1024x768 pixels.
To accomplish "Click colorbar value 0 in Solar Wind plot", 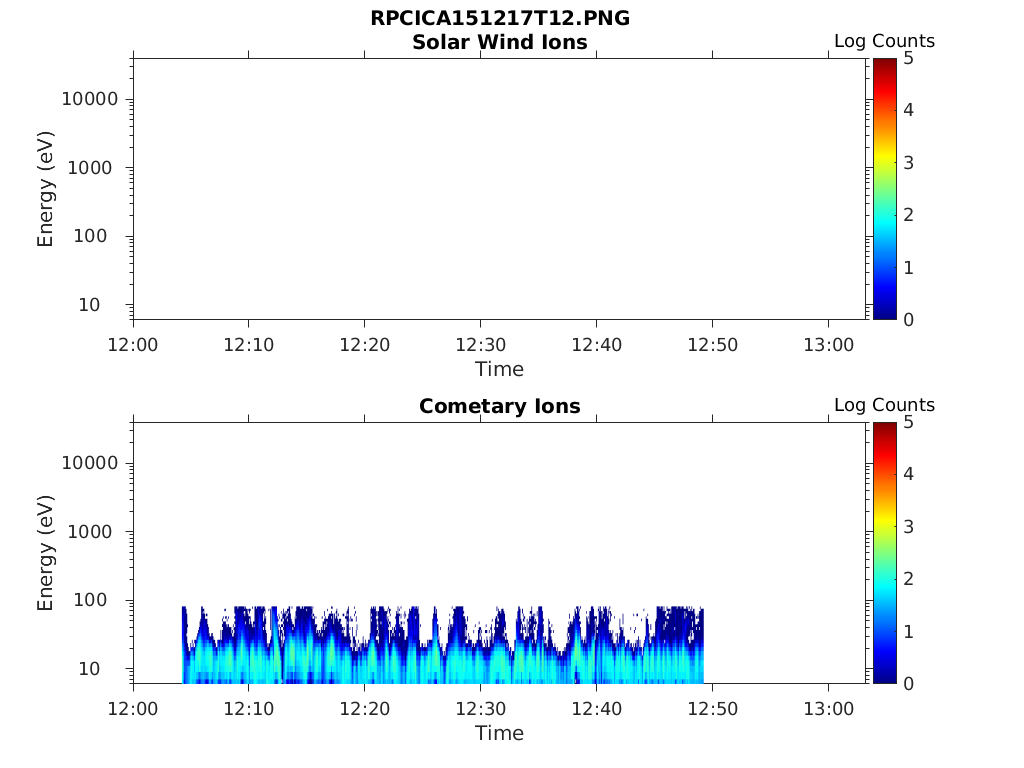I will 908,319.
